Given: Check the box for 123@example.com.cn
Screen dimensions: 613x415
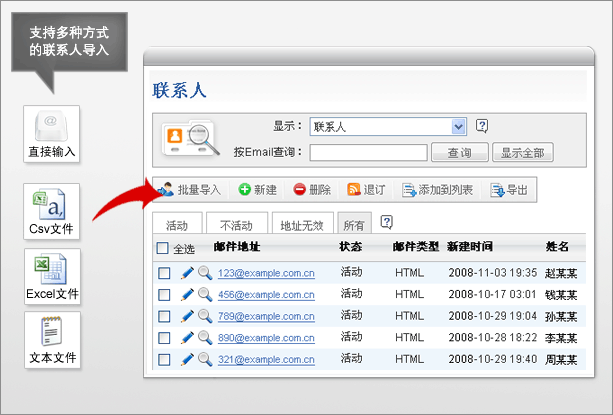Looking at the screenshot, I should tap(164, 273).
